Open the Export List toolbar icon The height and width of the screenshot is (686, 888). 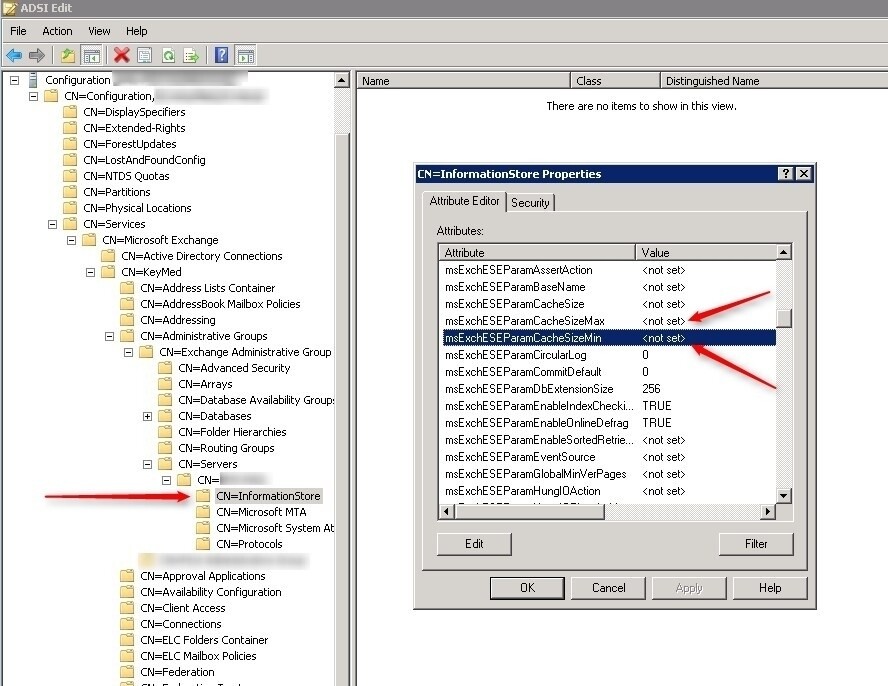190,55
